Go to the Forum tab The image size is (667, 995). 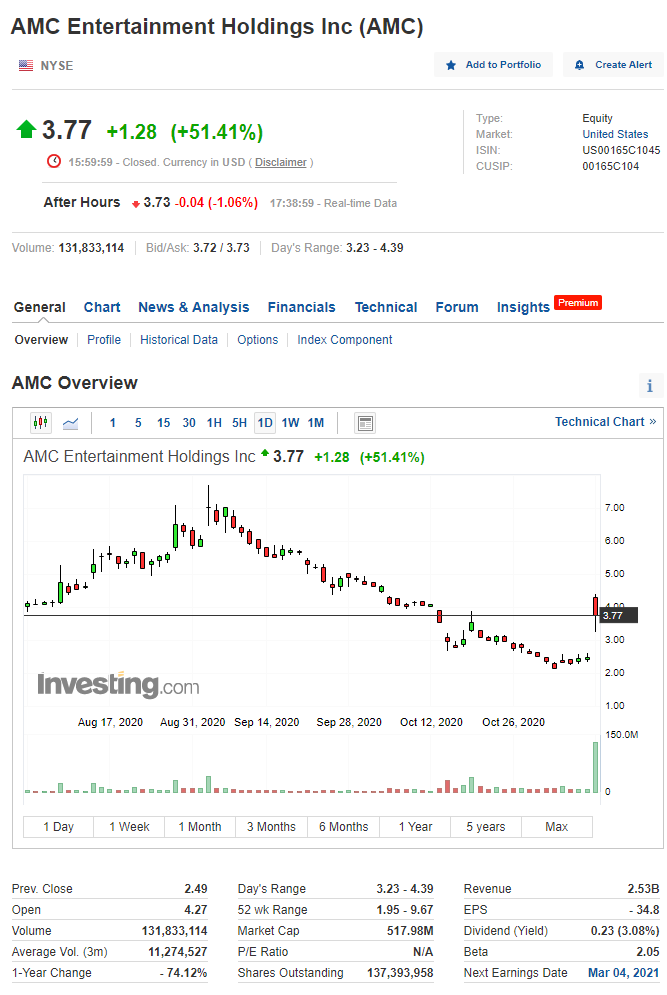[x=457, y=307]
